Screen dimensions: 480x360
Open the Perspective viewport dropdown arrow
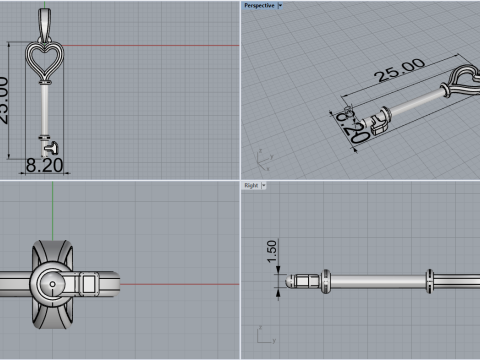[280, 6]
